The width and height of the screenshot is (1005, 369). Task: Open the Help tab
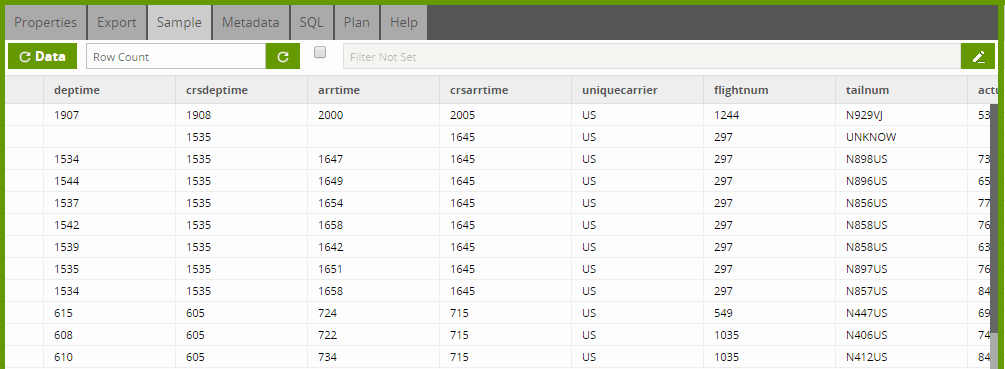[404, 22]
